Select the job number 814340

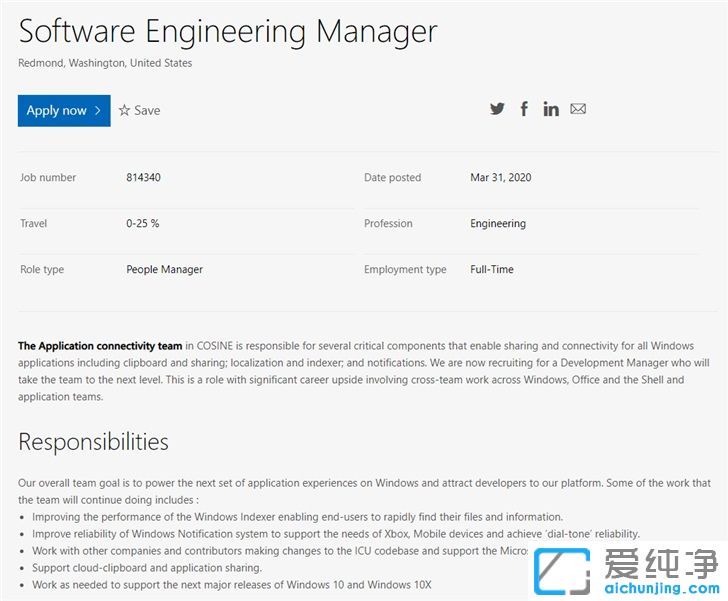tap(143, 178)
